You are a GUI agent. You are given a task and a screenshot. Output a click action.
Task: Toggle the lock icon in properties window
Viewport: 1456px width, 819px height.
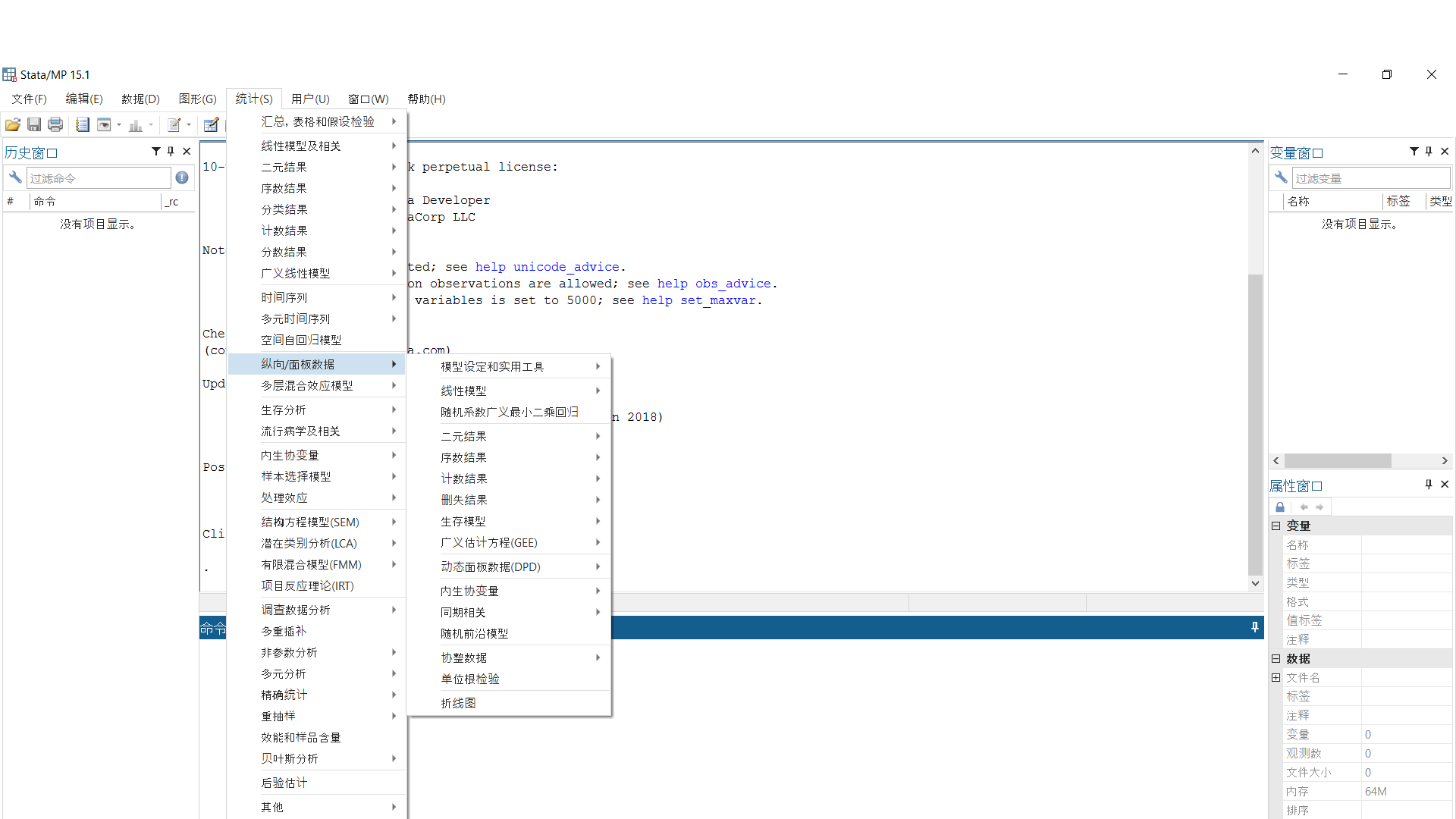pyautogui.click(x=1280, y=507)
